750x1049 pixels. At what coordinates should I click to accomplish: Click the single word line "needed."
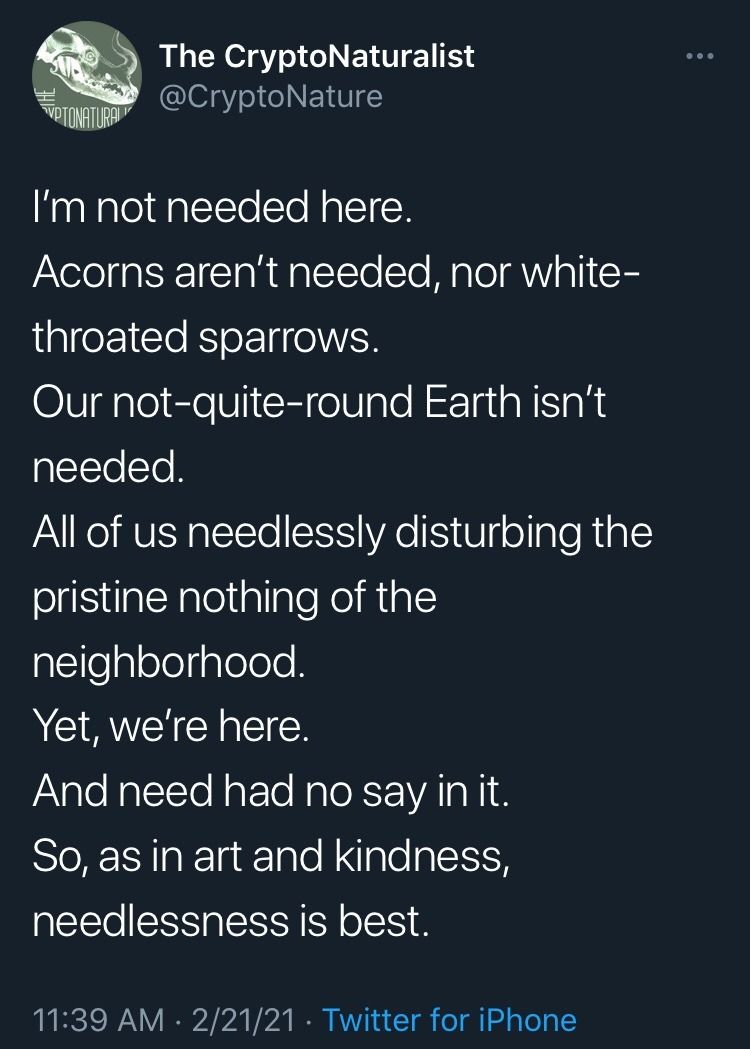point(108,467)
